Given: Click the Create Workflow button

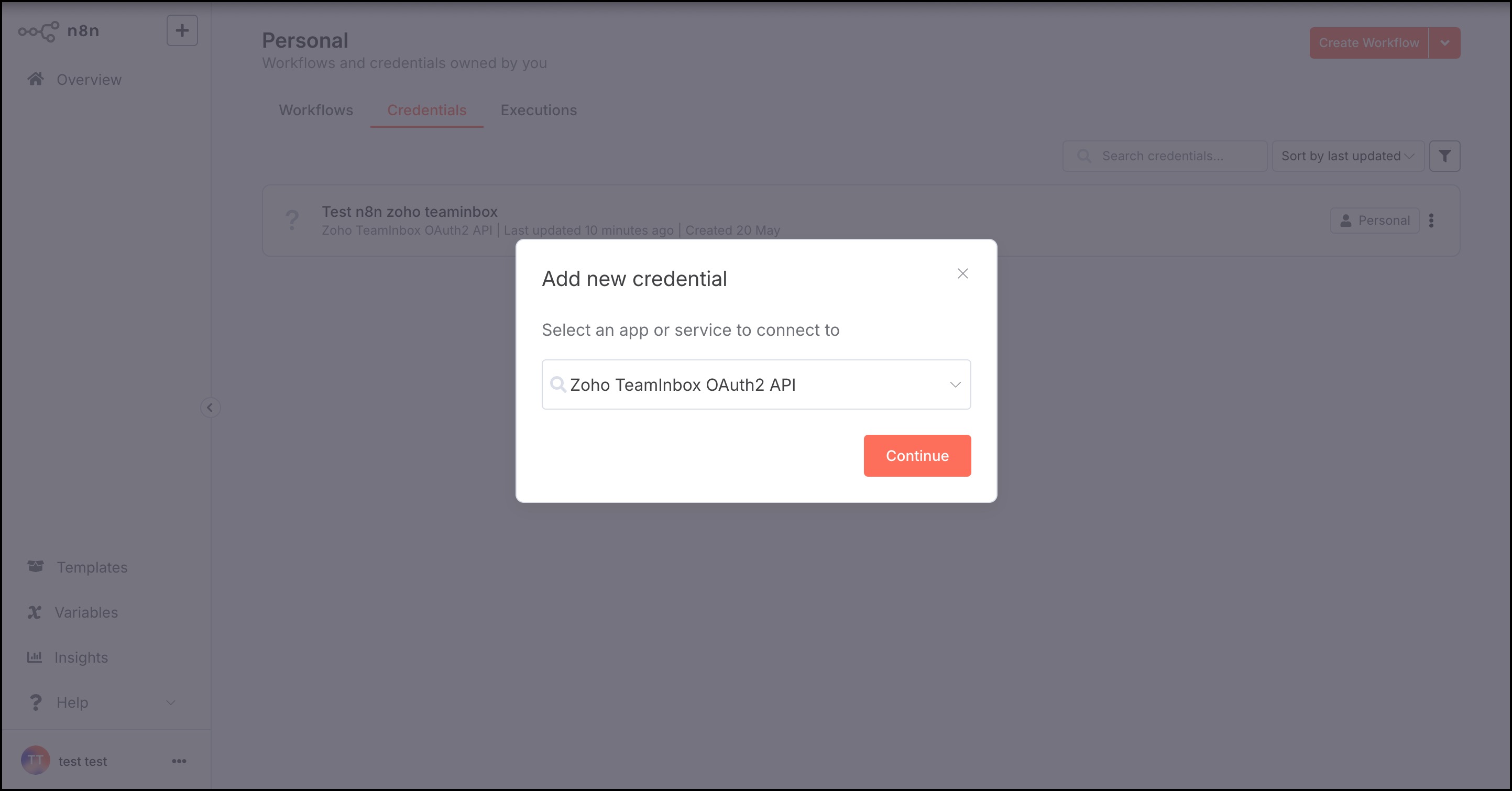Looking at the screenshot, I should tap(1368, 43).
